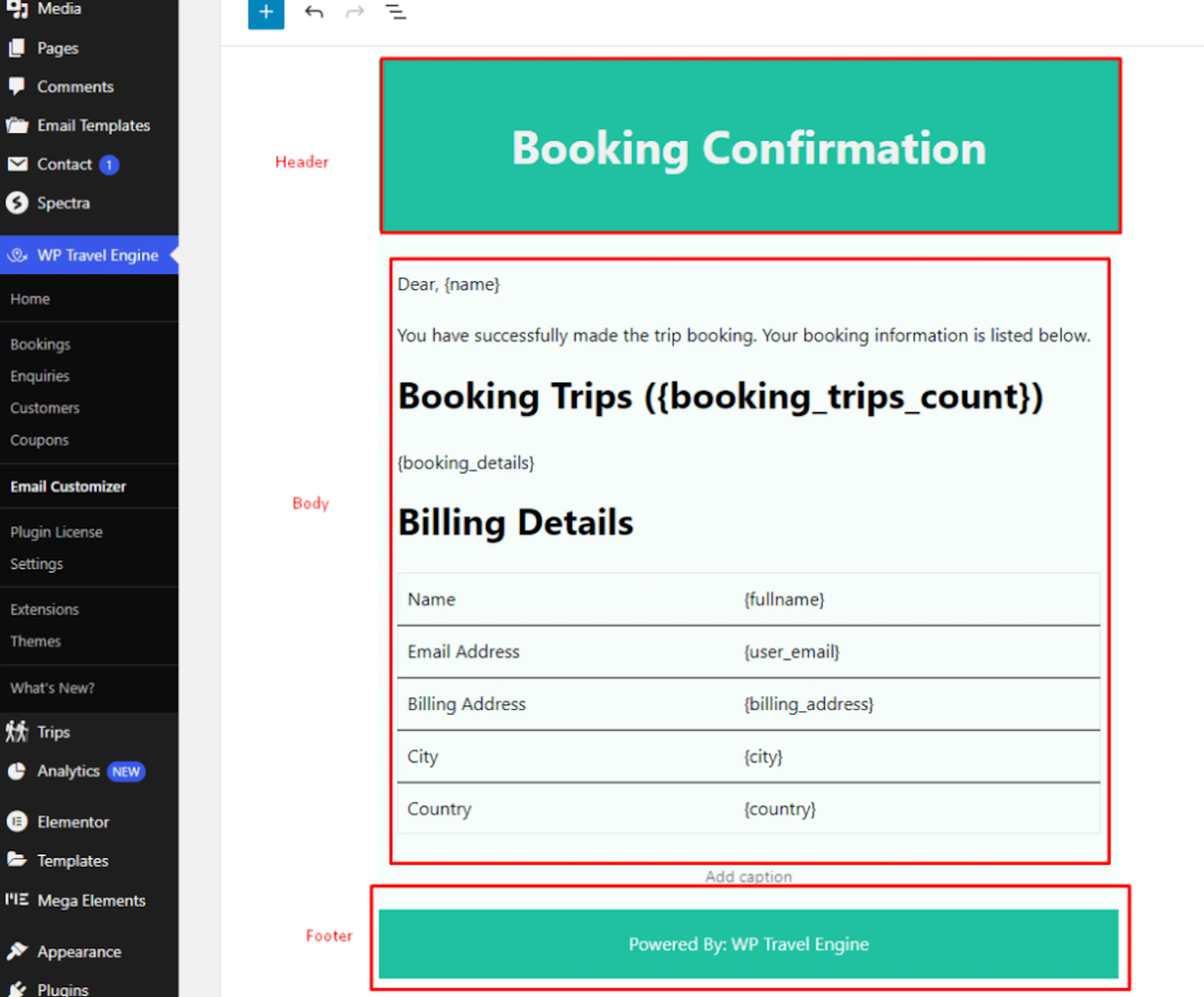This screenshot has width=1204, height=997.
Task: Go to the Coupons page
Action: pyautogui.click(x=40, y=440)
